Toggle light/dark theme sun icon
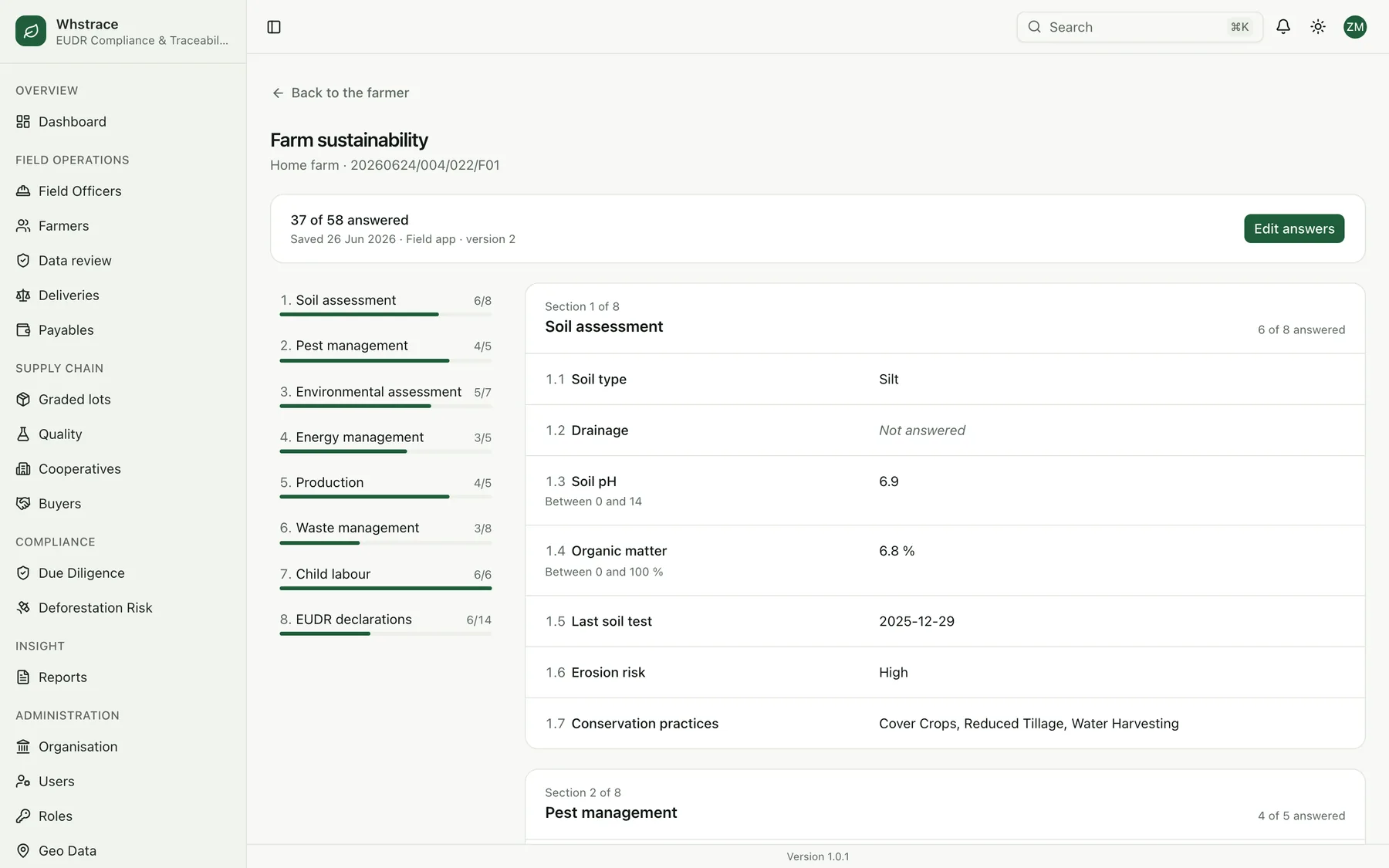Viewport: 1389px width, 868px height. [x=1318, y=27]
